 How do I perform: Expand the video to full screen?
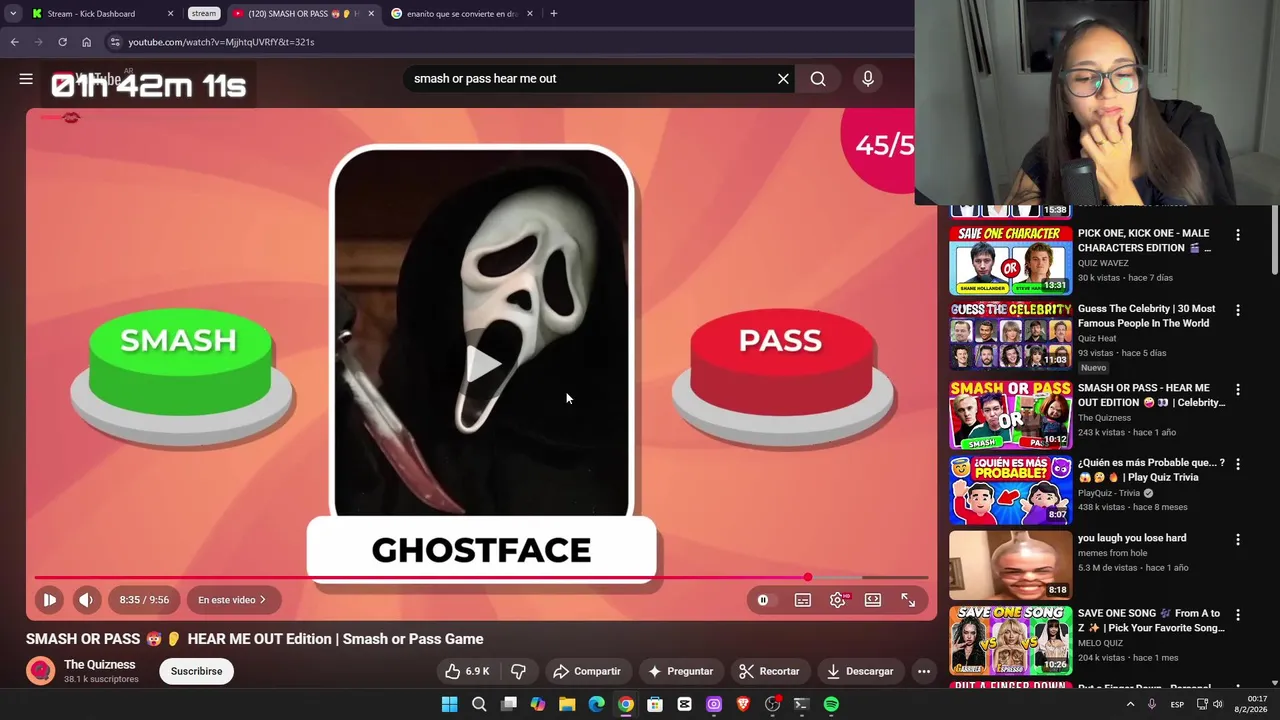(908, 600)
